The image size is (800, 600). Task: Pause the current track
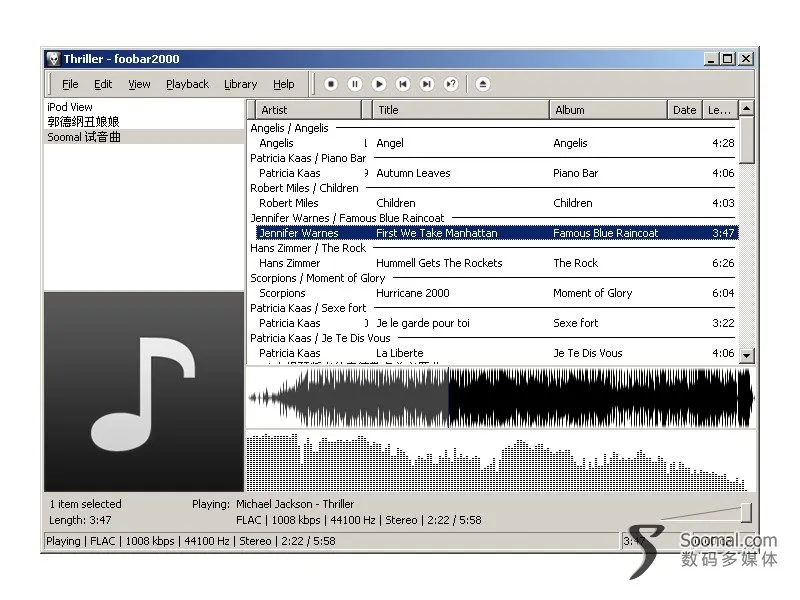[x=355, y=84]
